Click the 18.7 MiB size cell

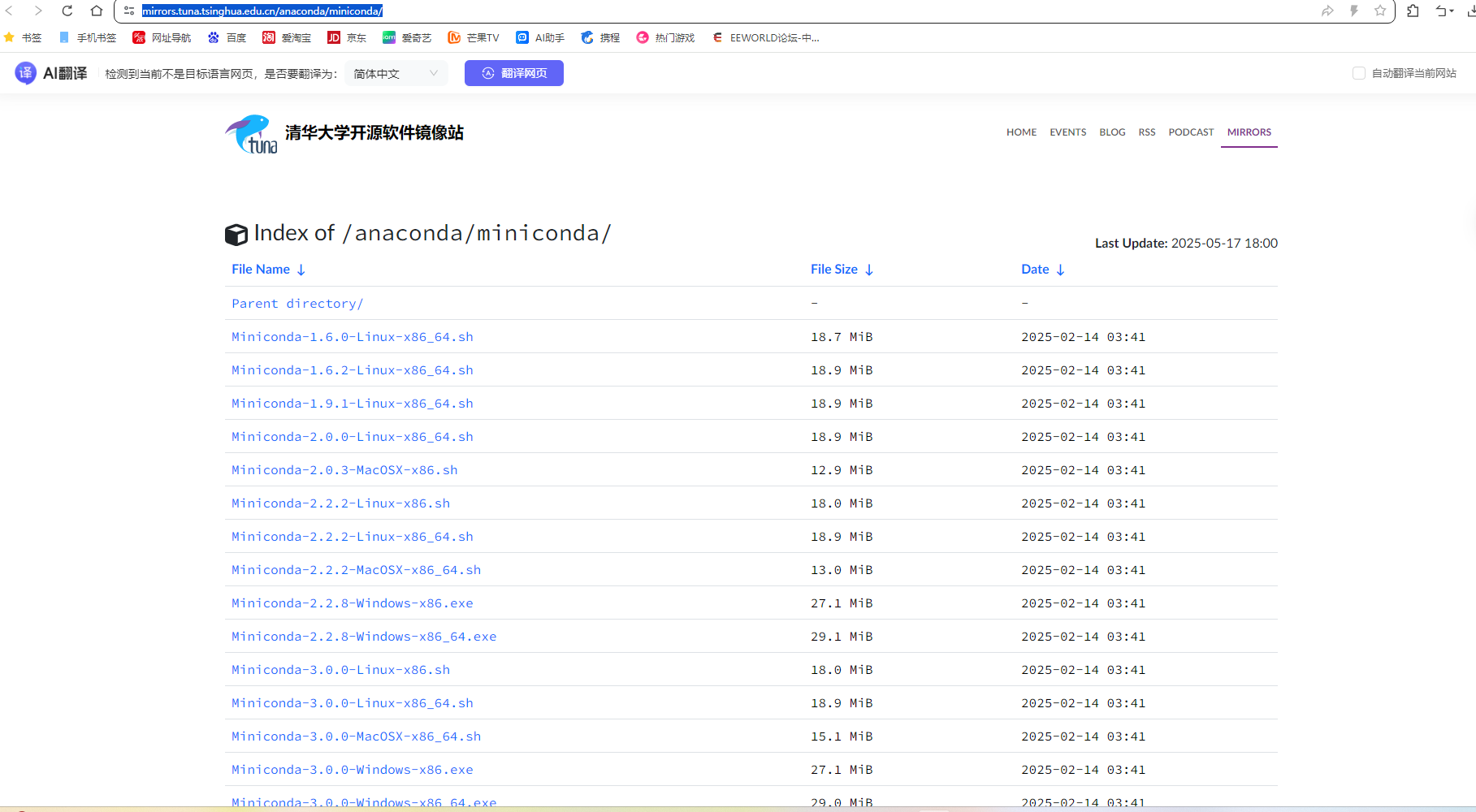coord(842,337)
